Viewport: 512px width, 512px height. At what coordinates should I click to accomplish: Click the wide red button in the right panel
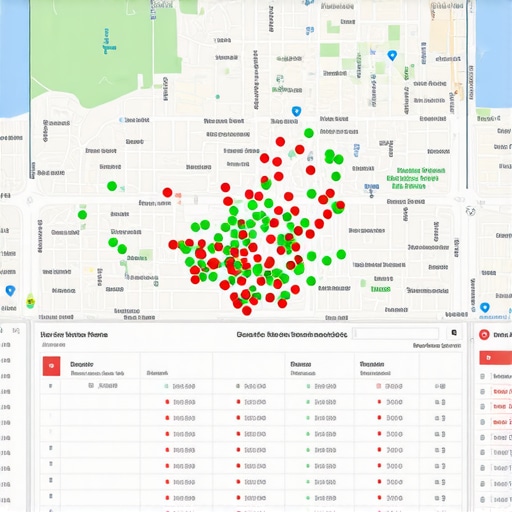point(496,358)
